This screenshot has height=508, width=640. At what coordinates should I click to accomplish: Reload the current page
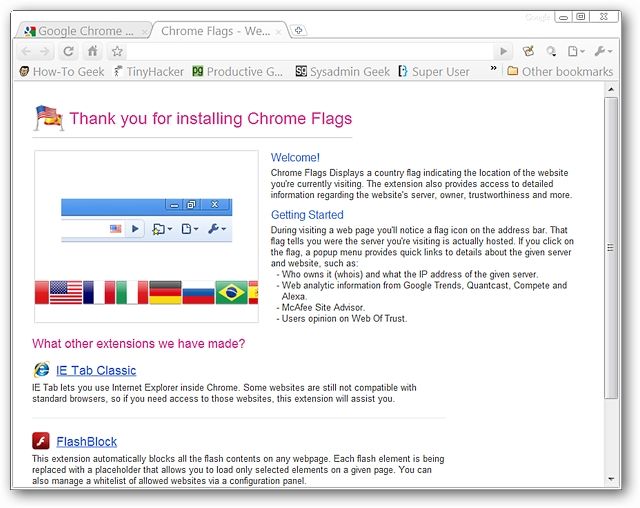[x=68, y=51]
